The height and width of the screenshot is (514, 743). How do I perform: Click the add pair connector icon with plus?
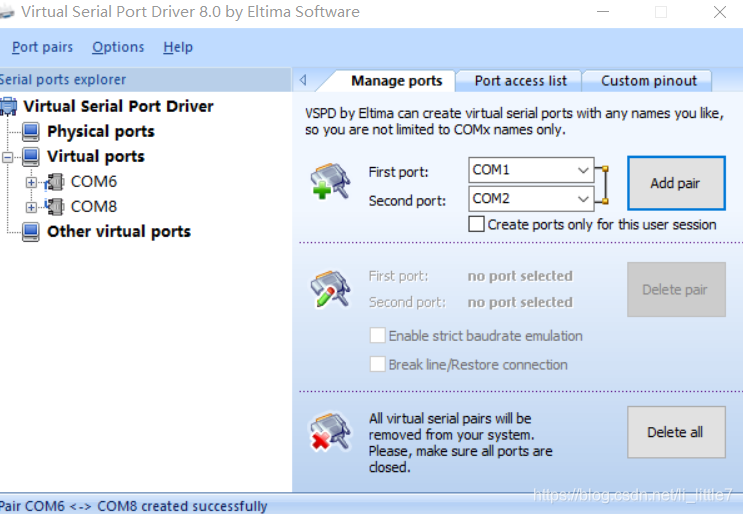tap(330, 181)
